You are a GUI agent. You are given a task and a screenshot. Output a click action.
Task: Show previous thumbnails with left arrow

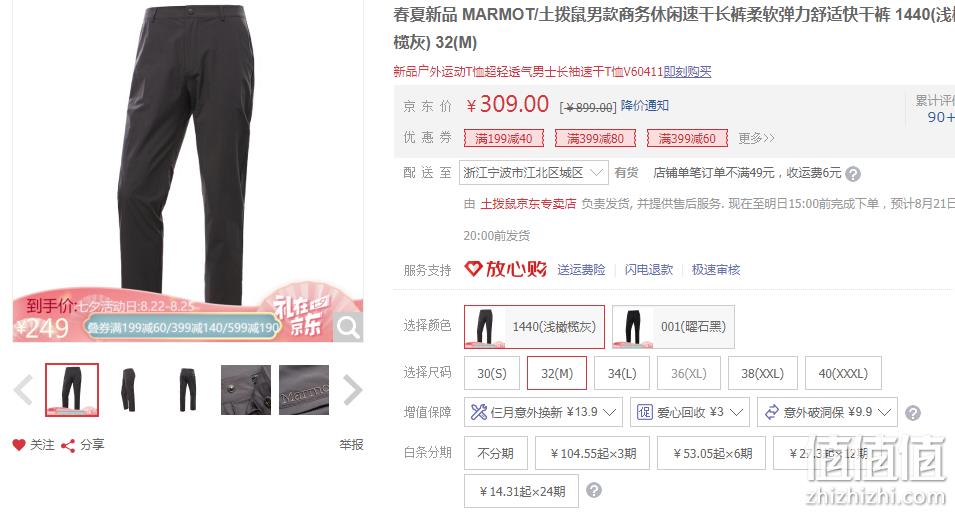(x=23, y=390)
